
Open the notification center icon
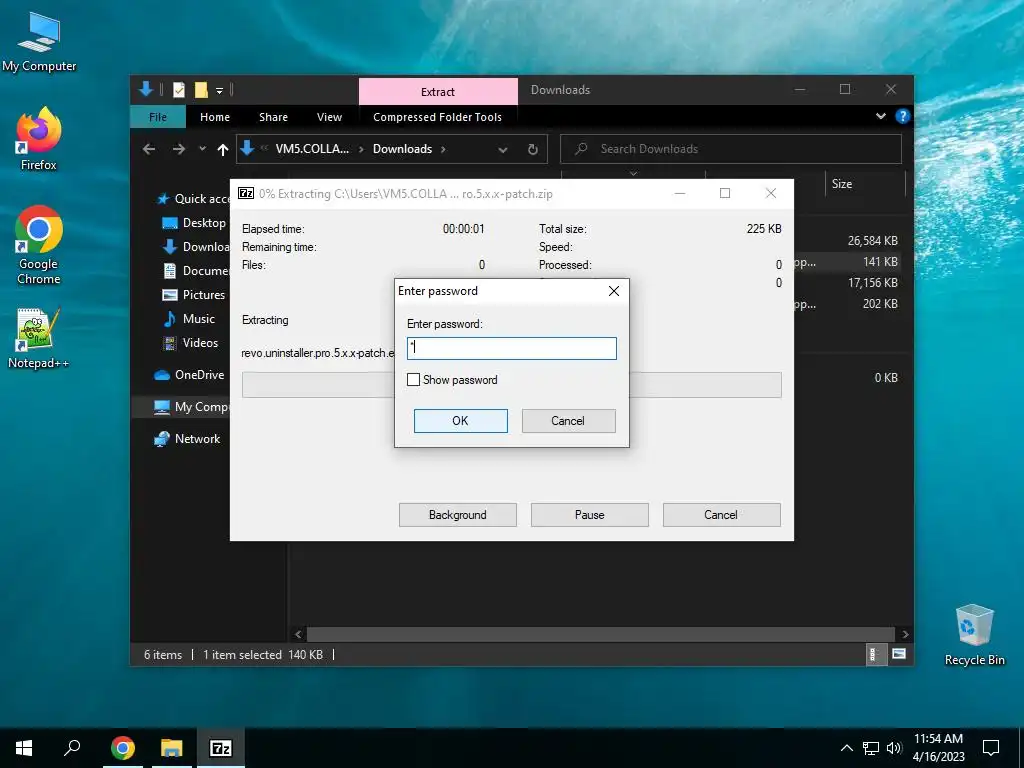991,748
